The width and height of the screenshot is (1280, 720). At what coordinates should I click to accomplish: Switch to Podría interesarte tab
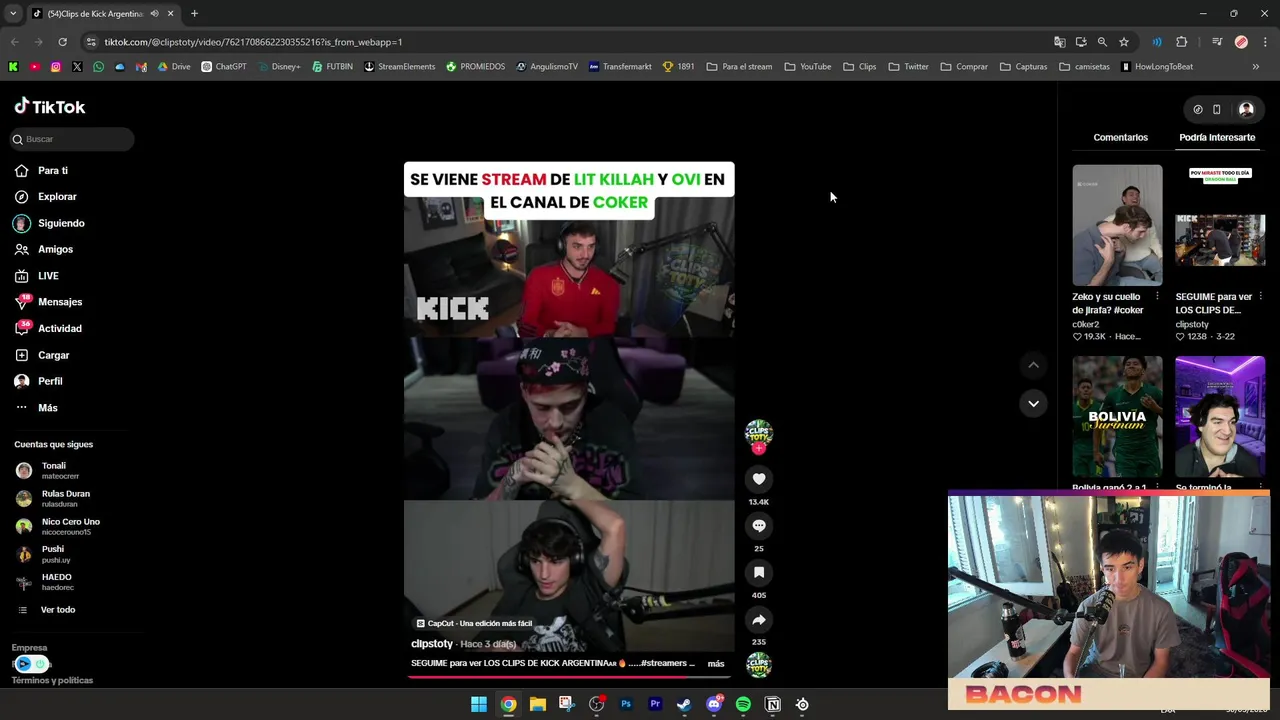click(1217, 137)
